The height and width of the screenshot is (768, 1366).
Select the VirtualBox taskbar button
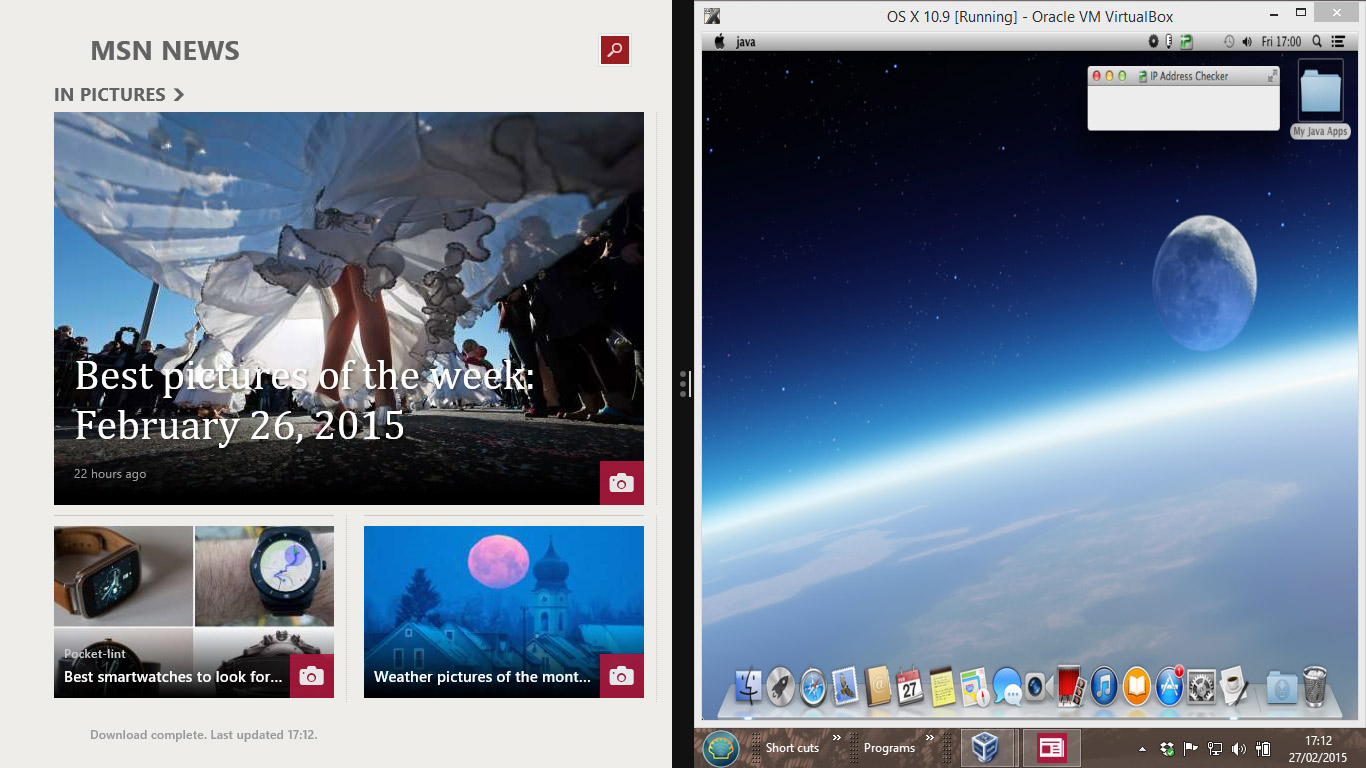pos(987,748)
